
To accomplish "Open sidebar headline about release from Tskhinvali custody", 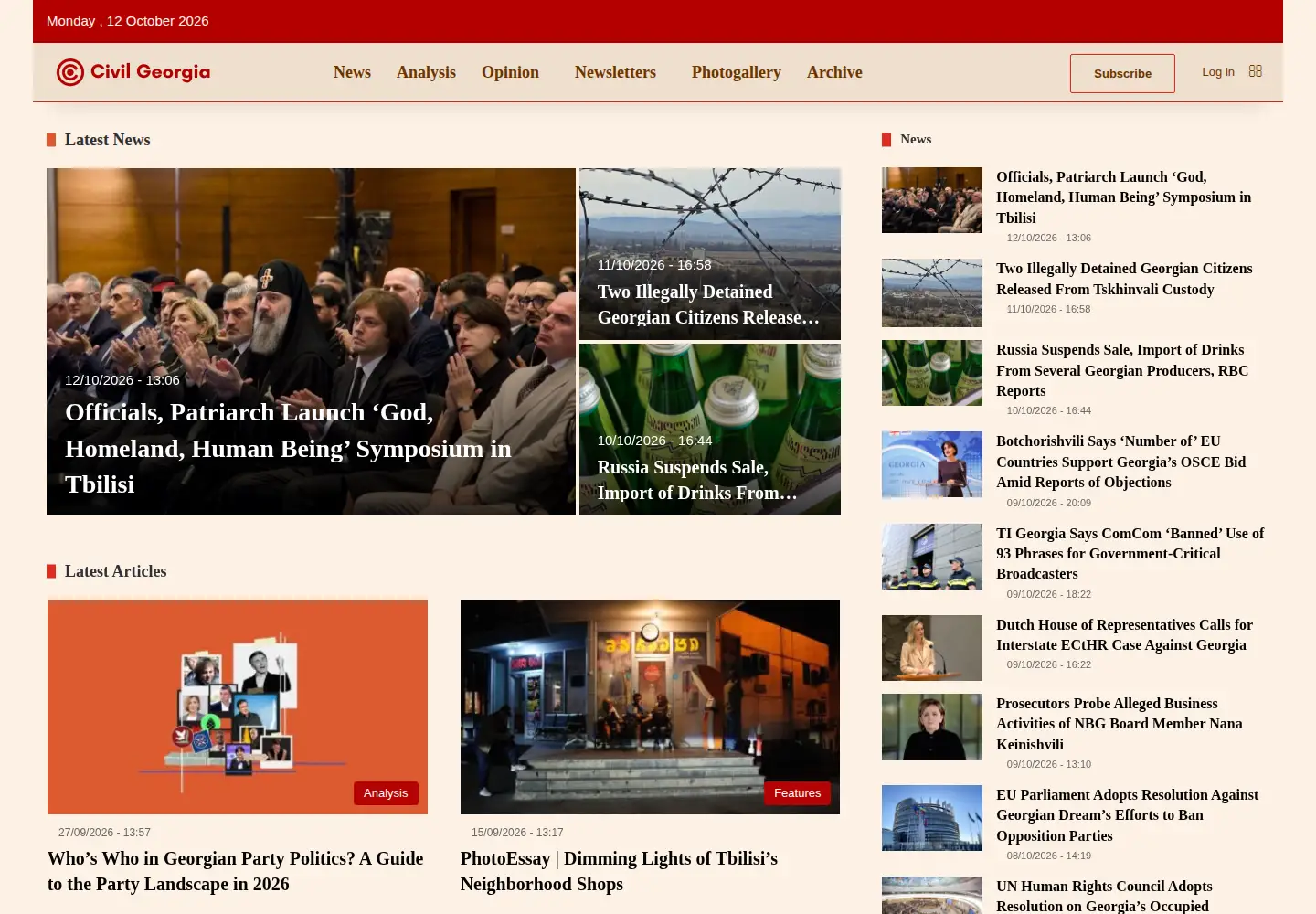I will 1124,279.
